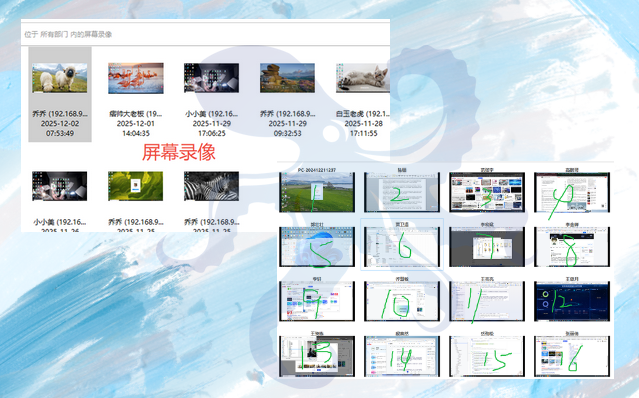The height and width of the screenshot is (398, 639).
Task: Open the monitored screen showing a Word document
Action: click(x=402, y=192)
